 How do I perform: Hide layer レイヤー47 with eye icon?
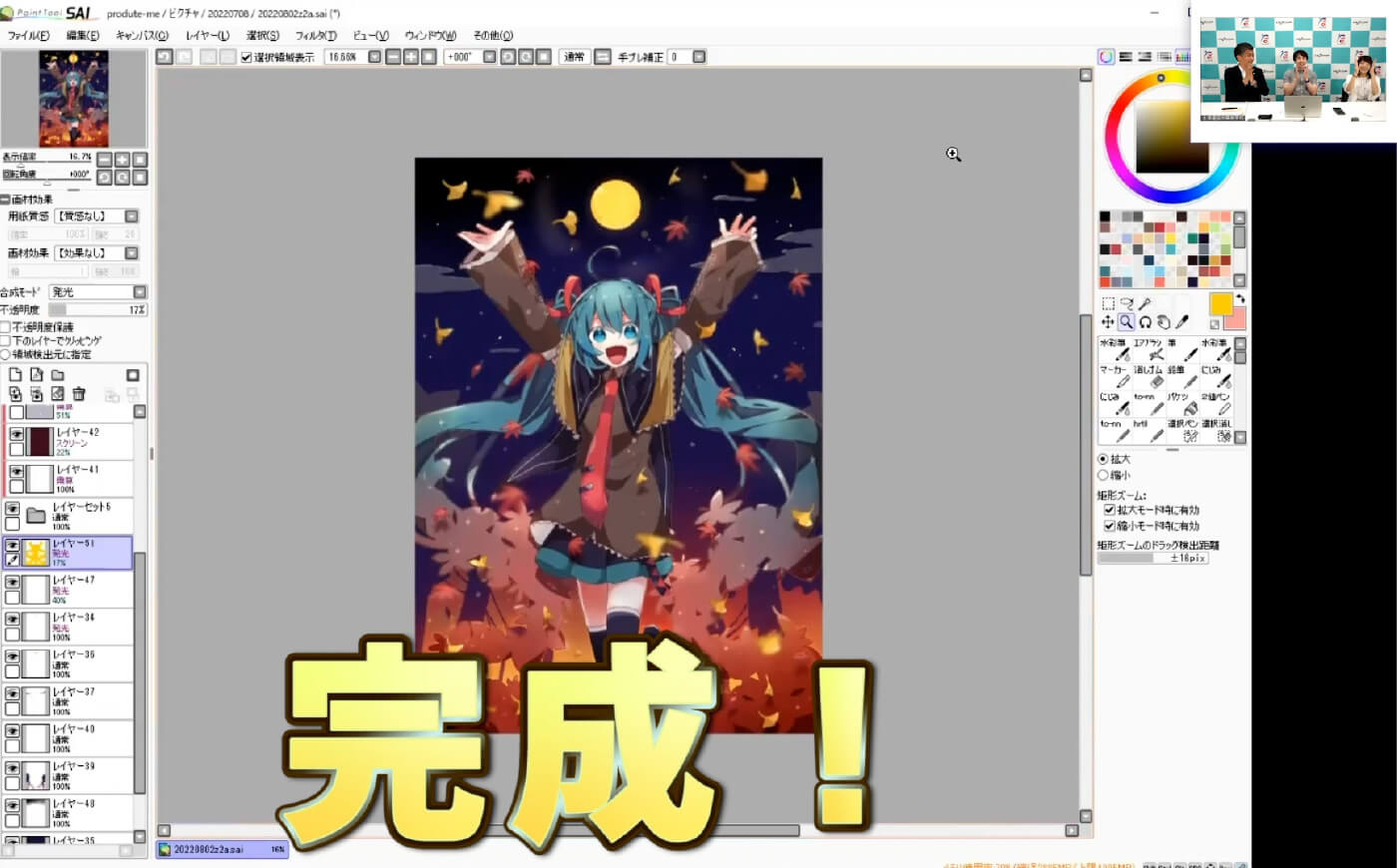click(x=12, y=583)
